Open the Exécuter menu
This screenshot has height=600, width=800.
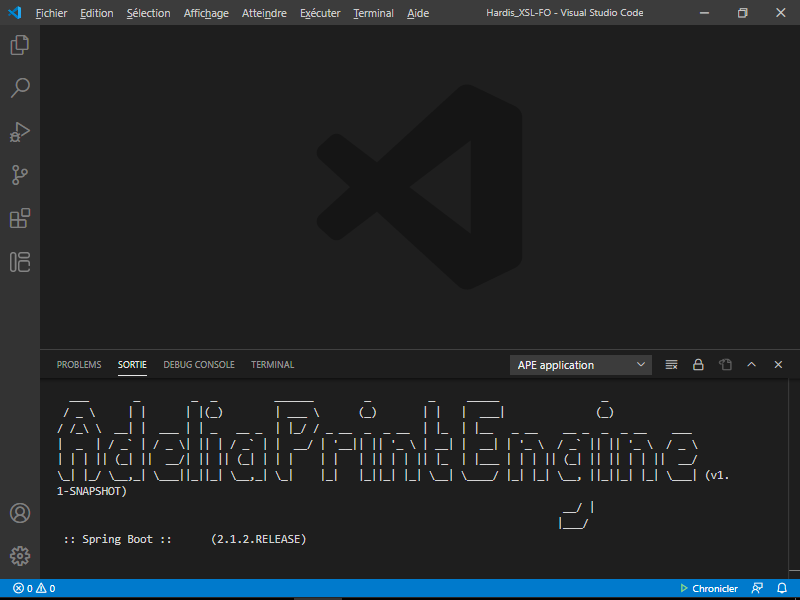pos(320,13)
